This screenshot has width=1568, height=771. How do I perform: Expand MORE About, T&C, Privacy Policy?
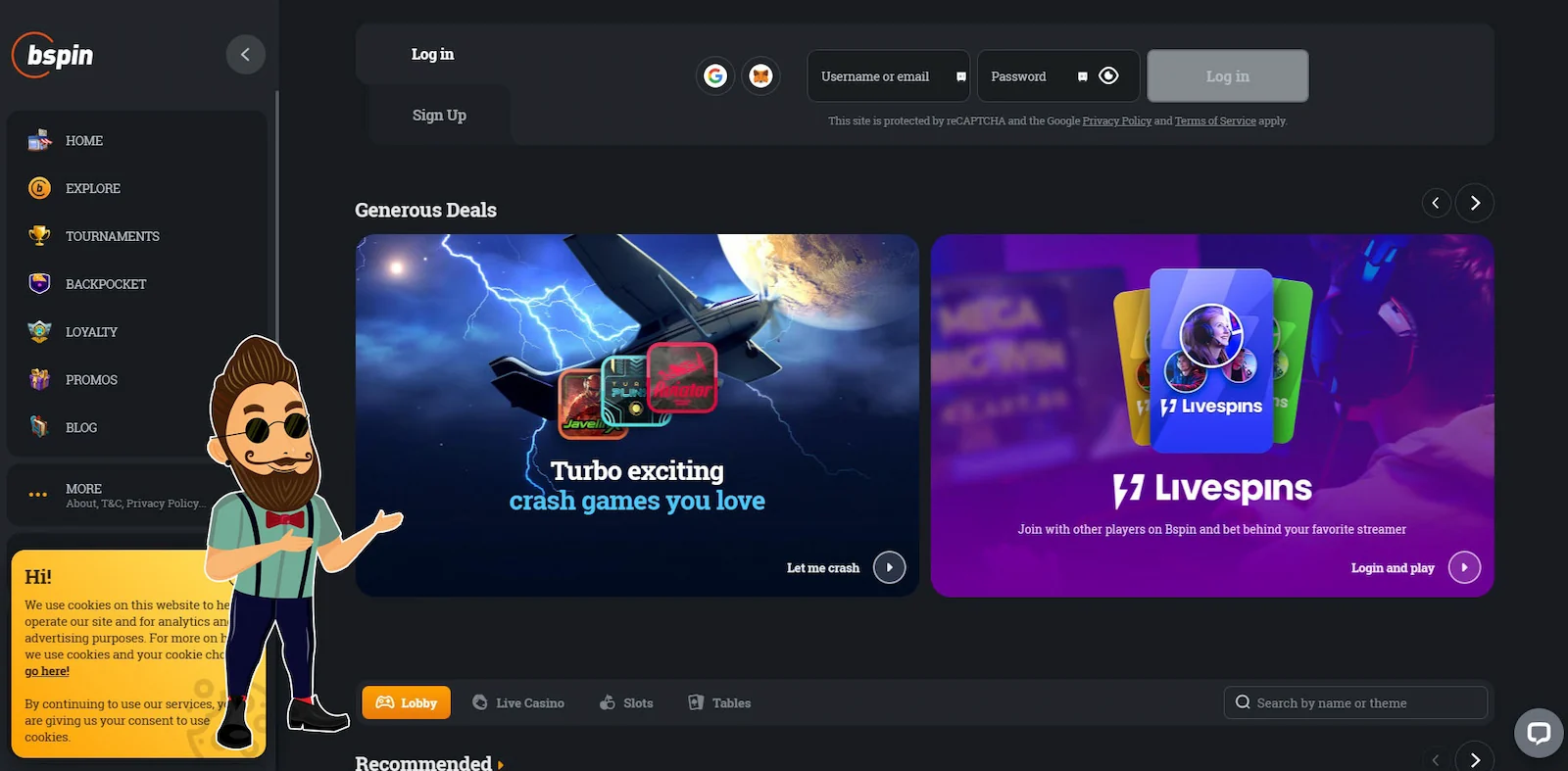135,496
